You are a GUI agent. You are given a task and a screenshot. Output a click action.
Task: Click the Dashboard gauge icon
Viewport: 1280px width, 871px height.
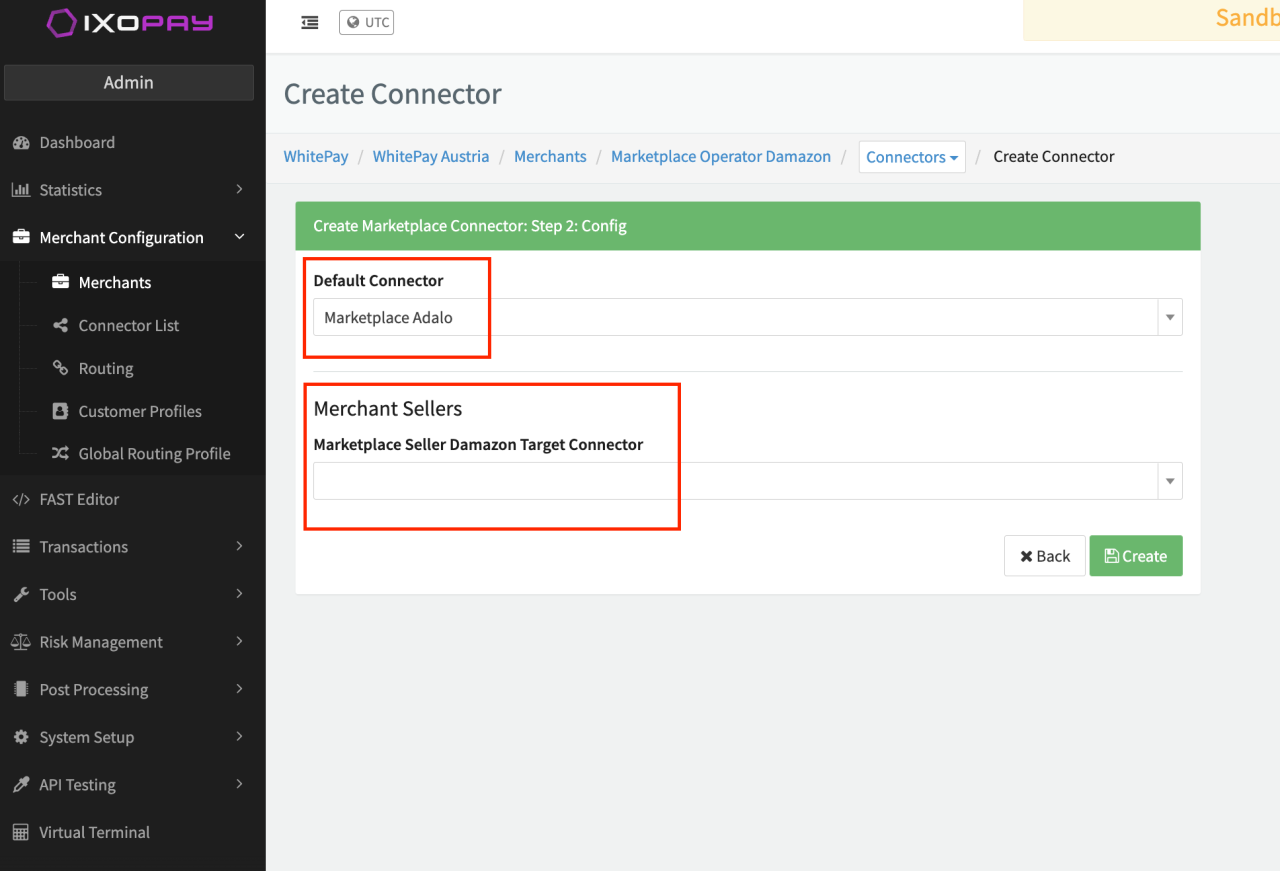21,143
